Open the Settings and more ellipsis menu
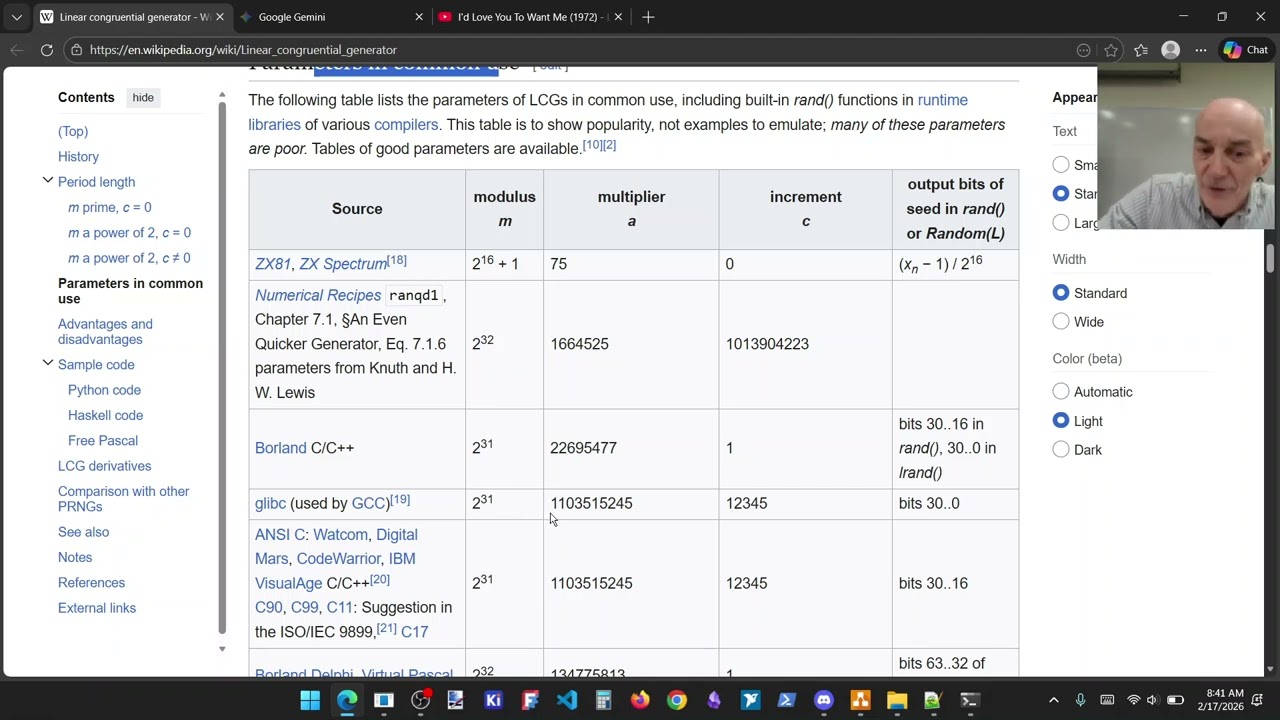 point(1200,50)
